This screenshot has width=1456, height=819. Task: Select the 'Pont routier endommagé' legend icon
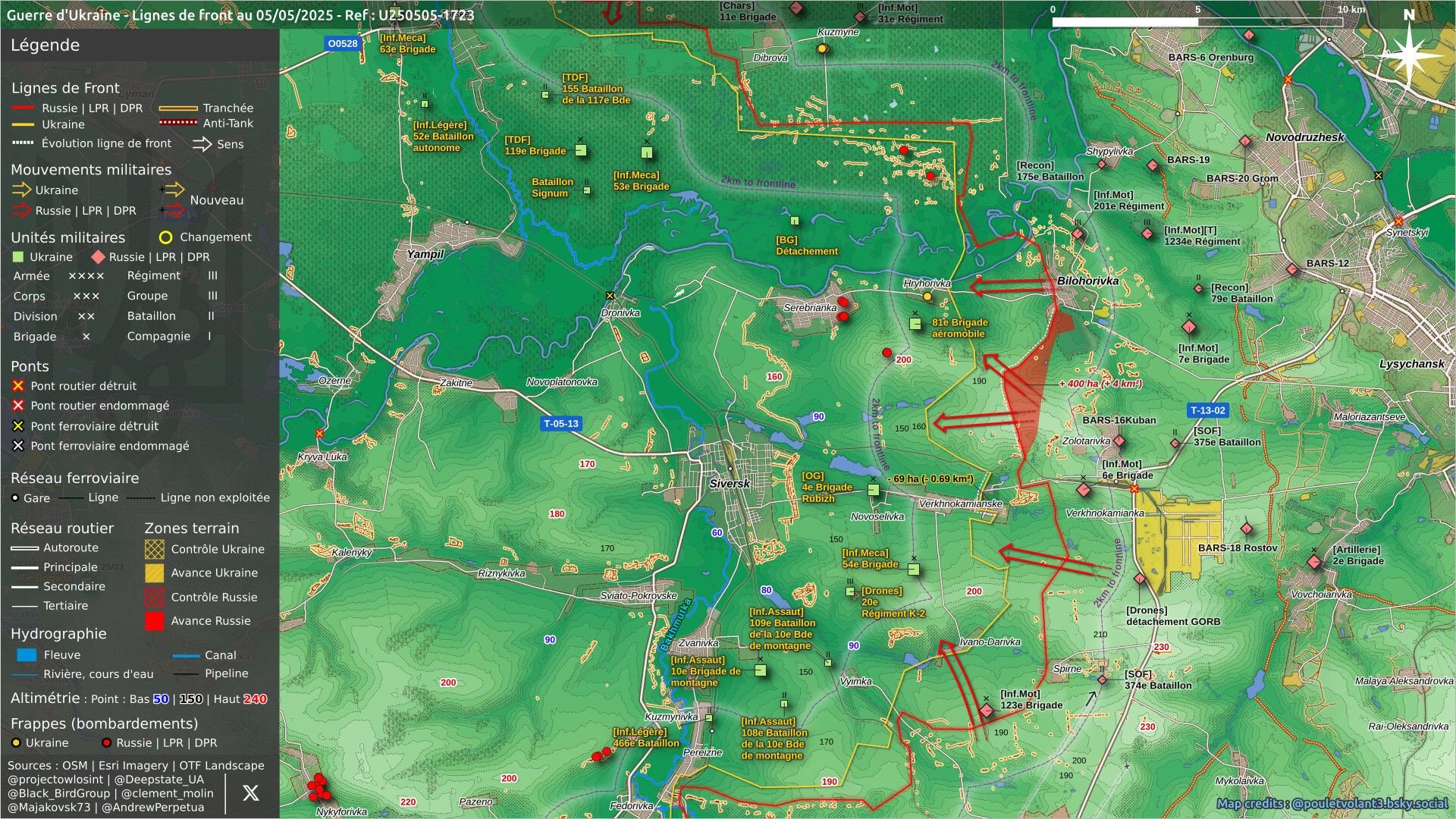pos(18,406)
